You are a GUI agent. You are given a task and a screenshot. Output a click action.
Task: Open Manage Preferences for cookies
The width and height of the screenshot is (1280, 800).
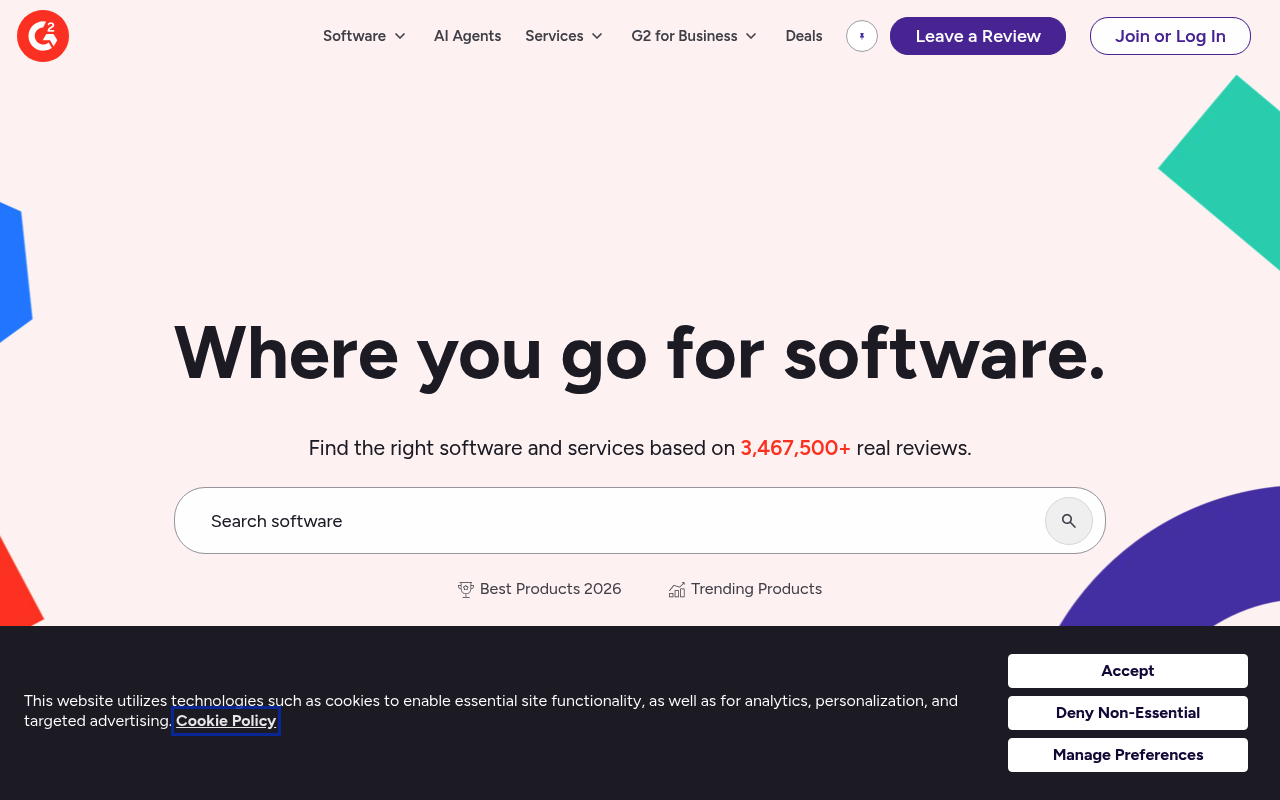click(x=1128, y=755)
